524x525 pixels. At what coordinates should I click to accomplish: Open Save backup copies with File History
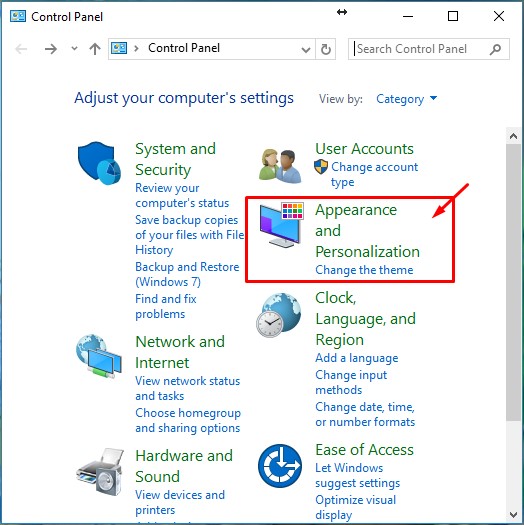(190, 235)
